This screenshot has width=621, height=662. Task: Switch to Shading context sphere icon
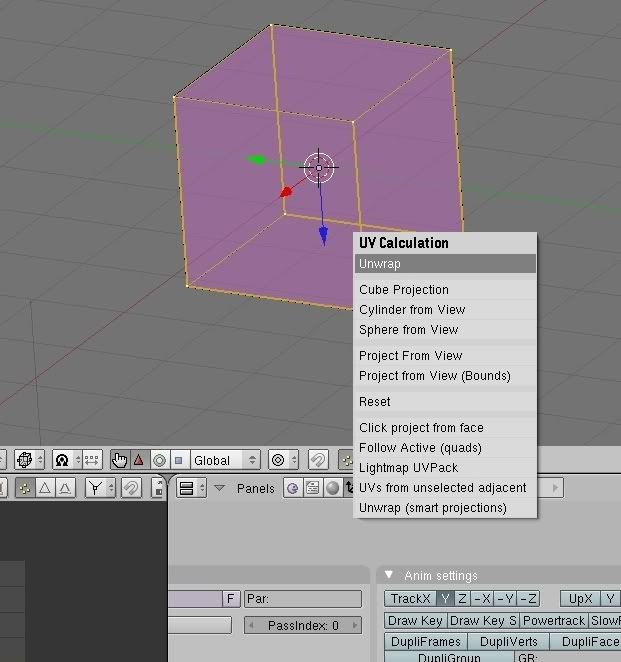pyautogui.click(x=333, y=488)
